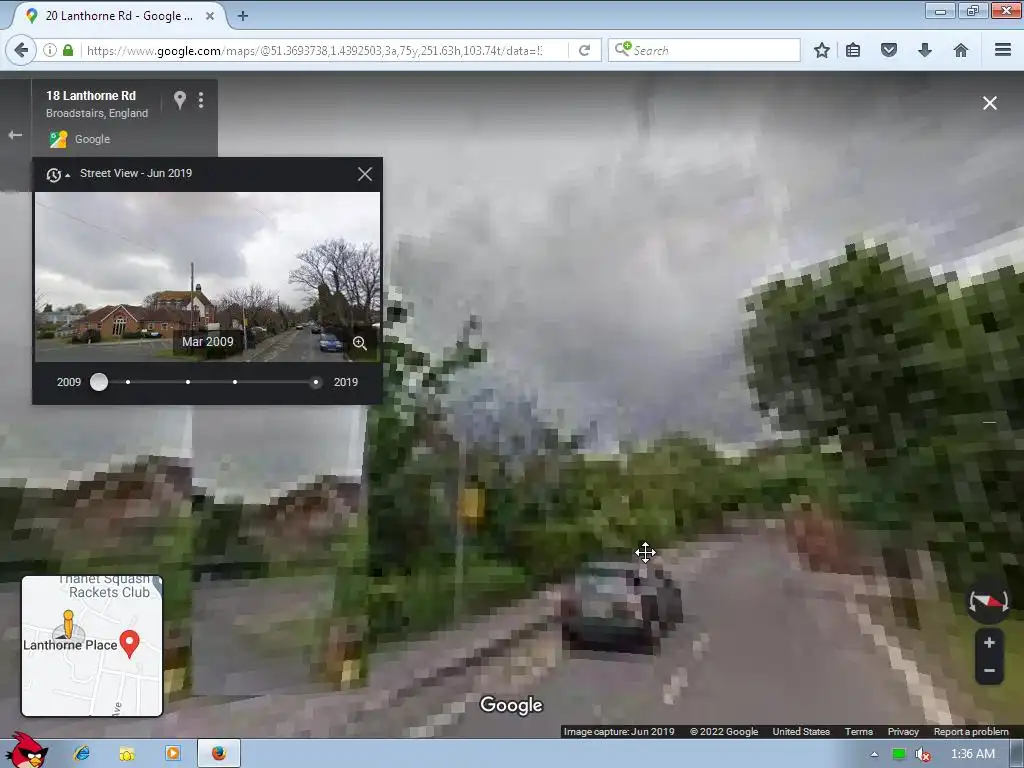Click the Pegman on the minimap
Screen dimensions: 1024x768
(68, 624)
